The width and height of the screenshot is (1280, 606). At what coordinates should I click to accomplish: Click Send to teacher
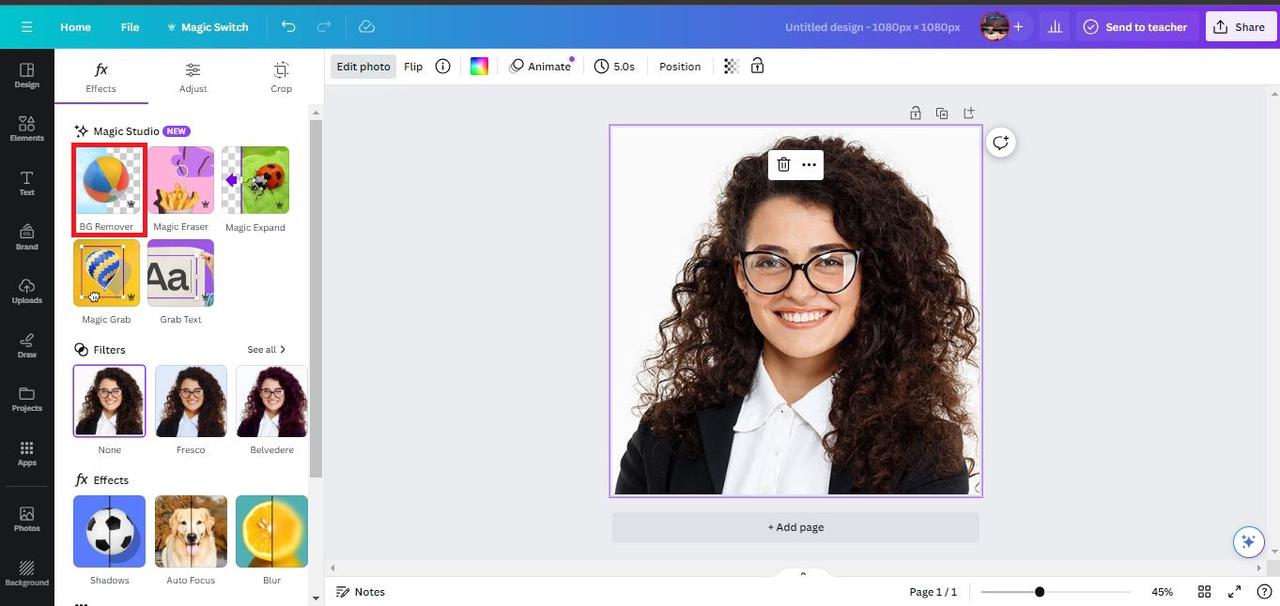tap(1135, 27)
